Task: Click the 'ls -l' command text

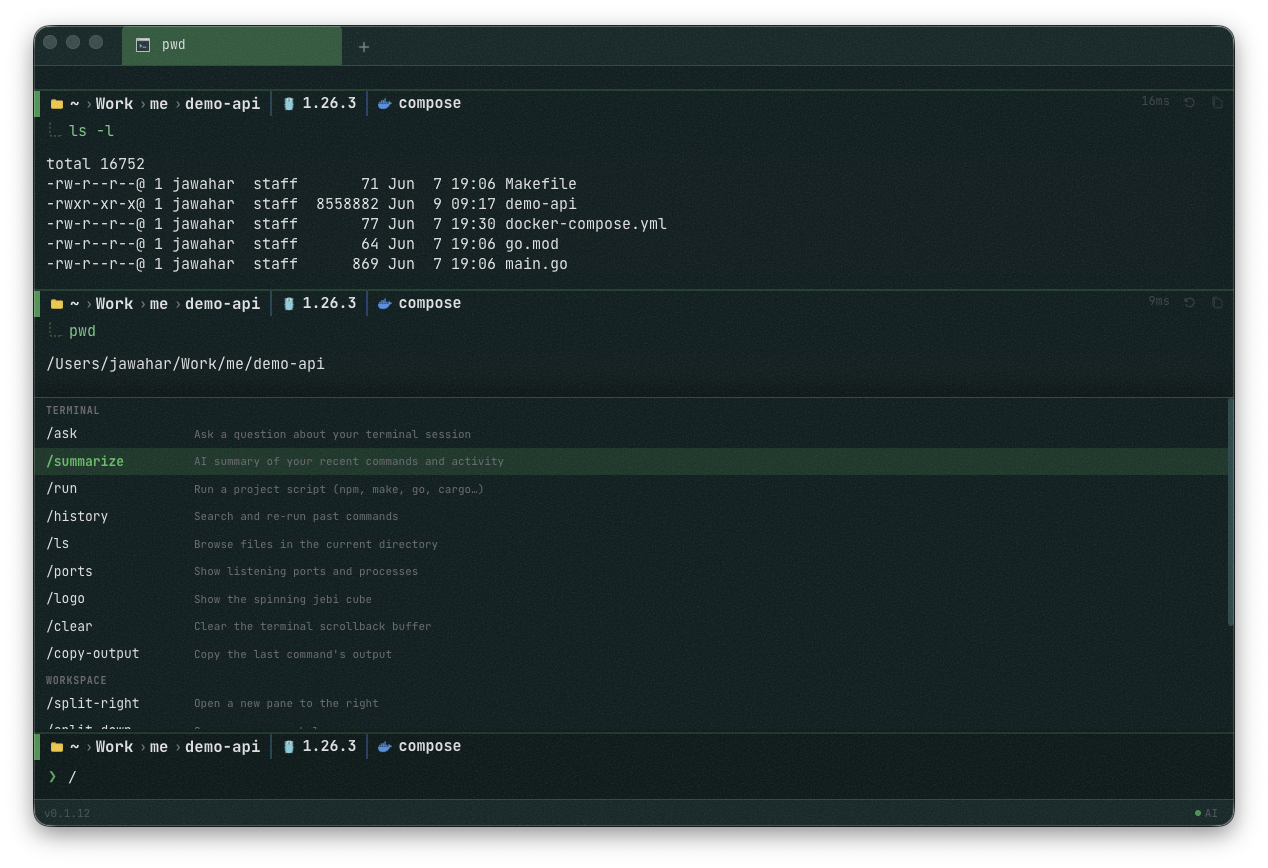Action: coord(92,131)
